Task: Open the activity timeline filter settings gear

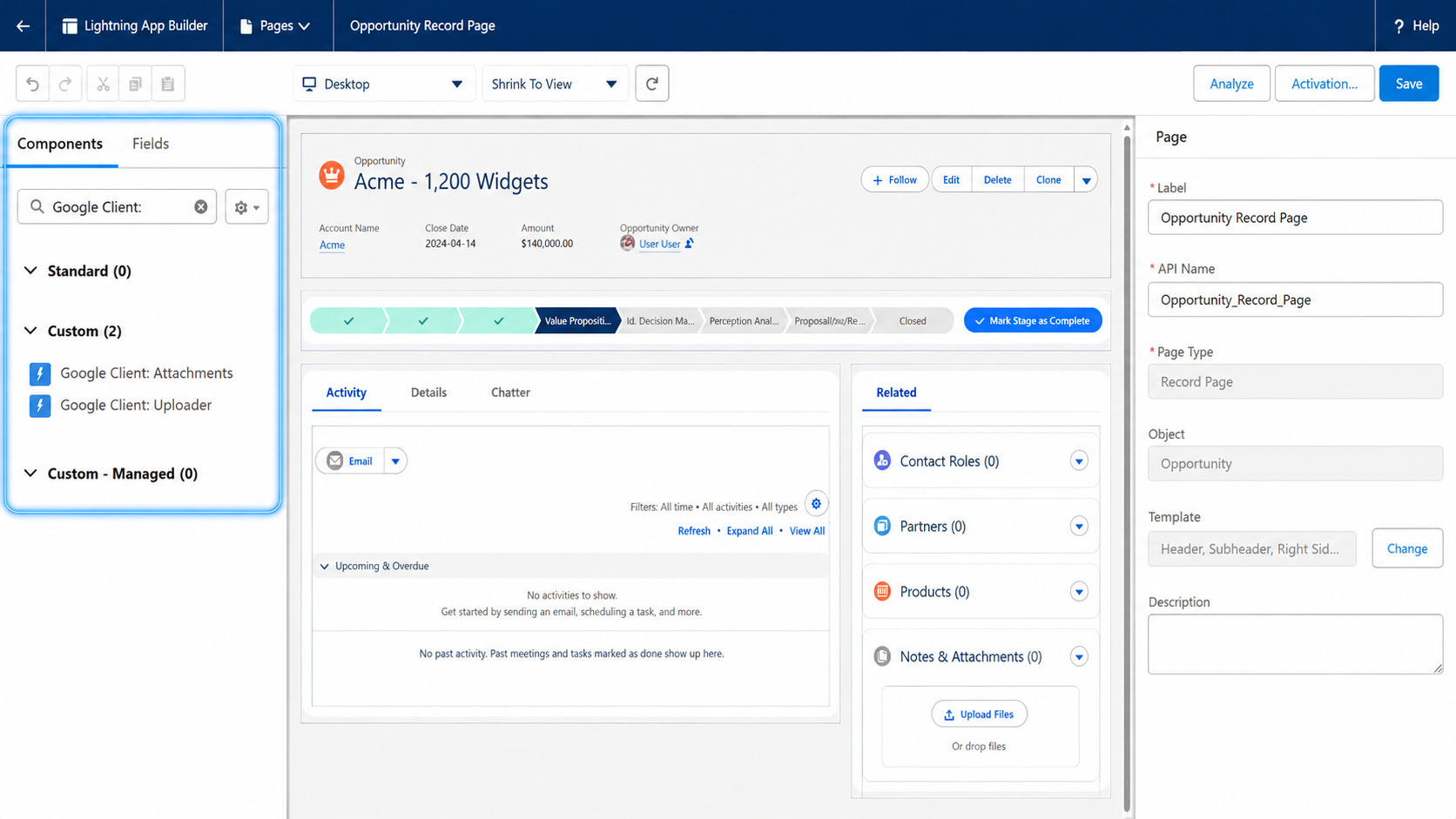Action: pyautogui.click(x=816, y=504)
